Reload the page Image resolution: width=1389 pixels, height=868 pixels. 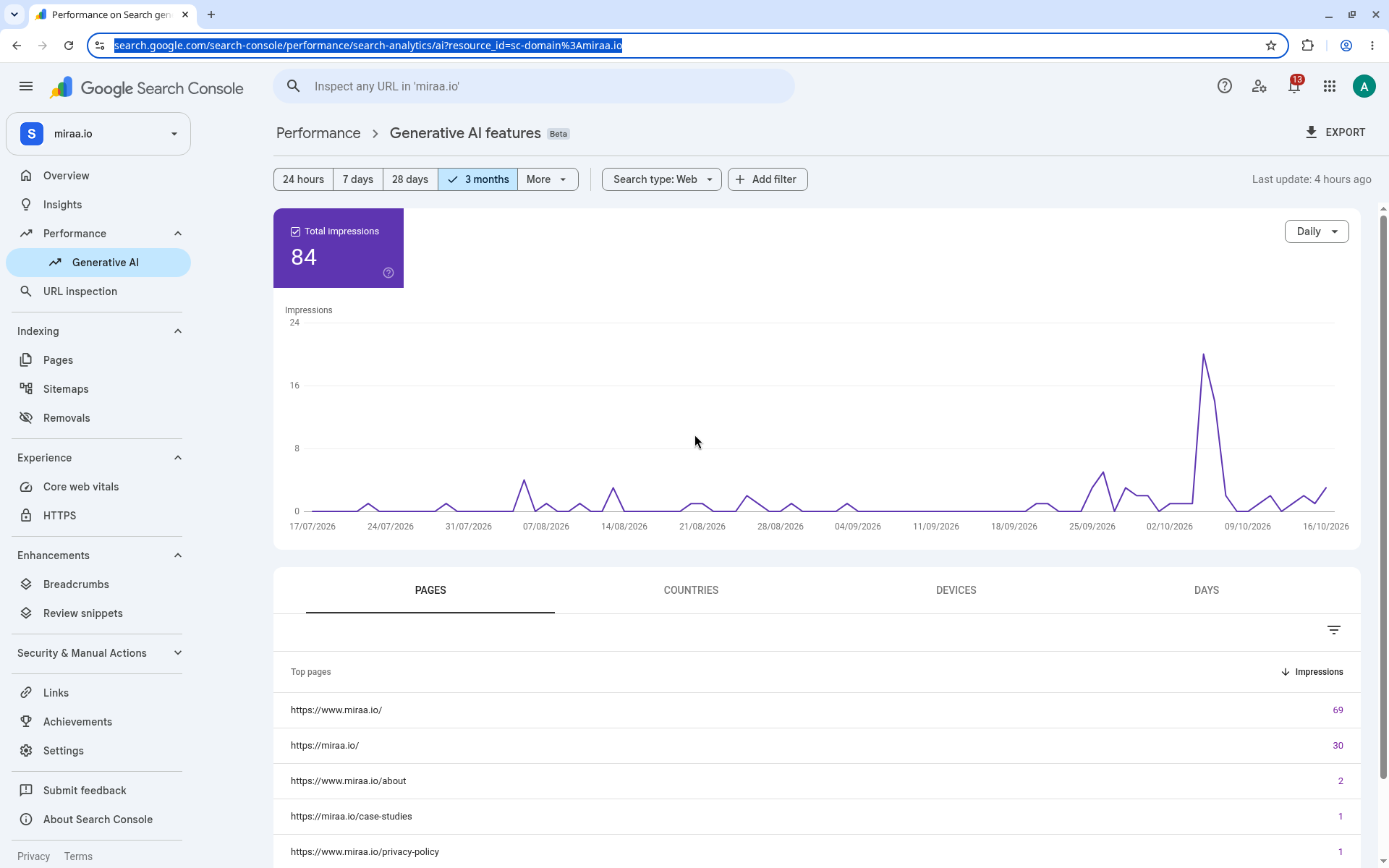click(x=69, y=46)
